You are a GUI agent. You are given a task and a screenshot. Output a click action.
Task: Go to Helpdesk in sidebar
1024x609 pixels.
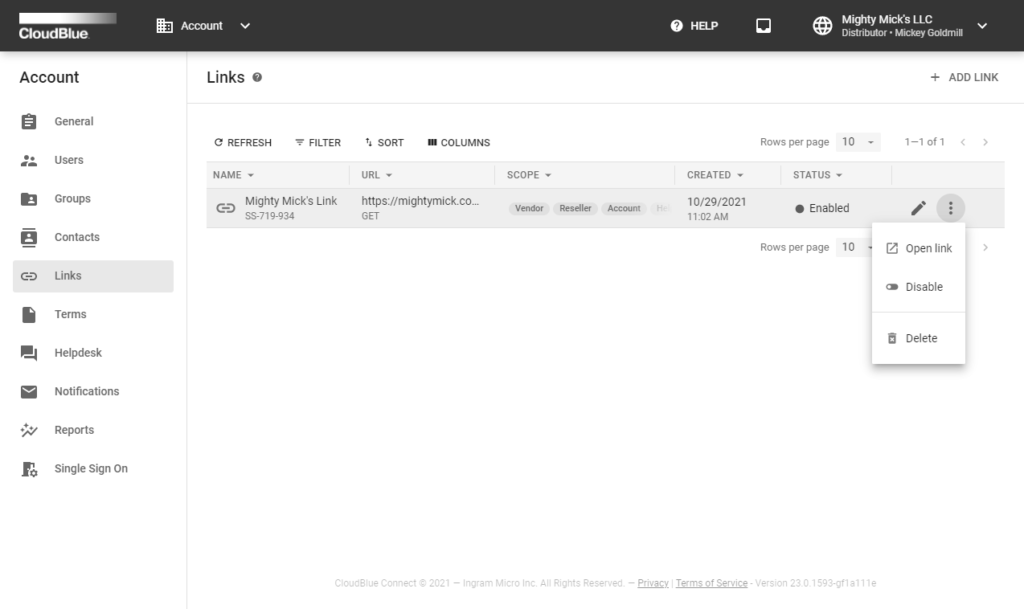pos(78,353)
